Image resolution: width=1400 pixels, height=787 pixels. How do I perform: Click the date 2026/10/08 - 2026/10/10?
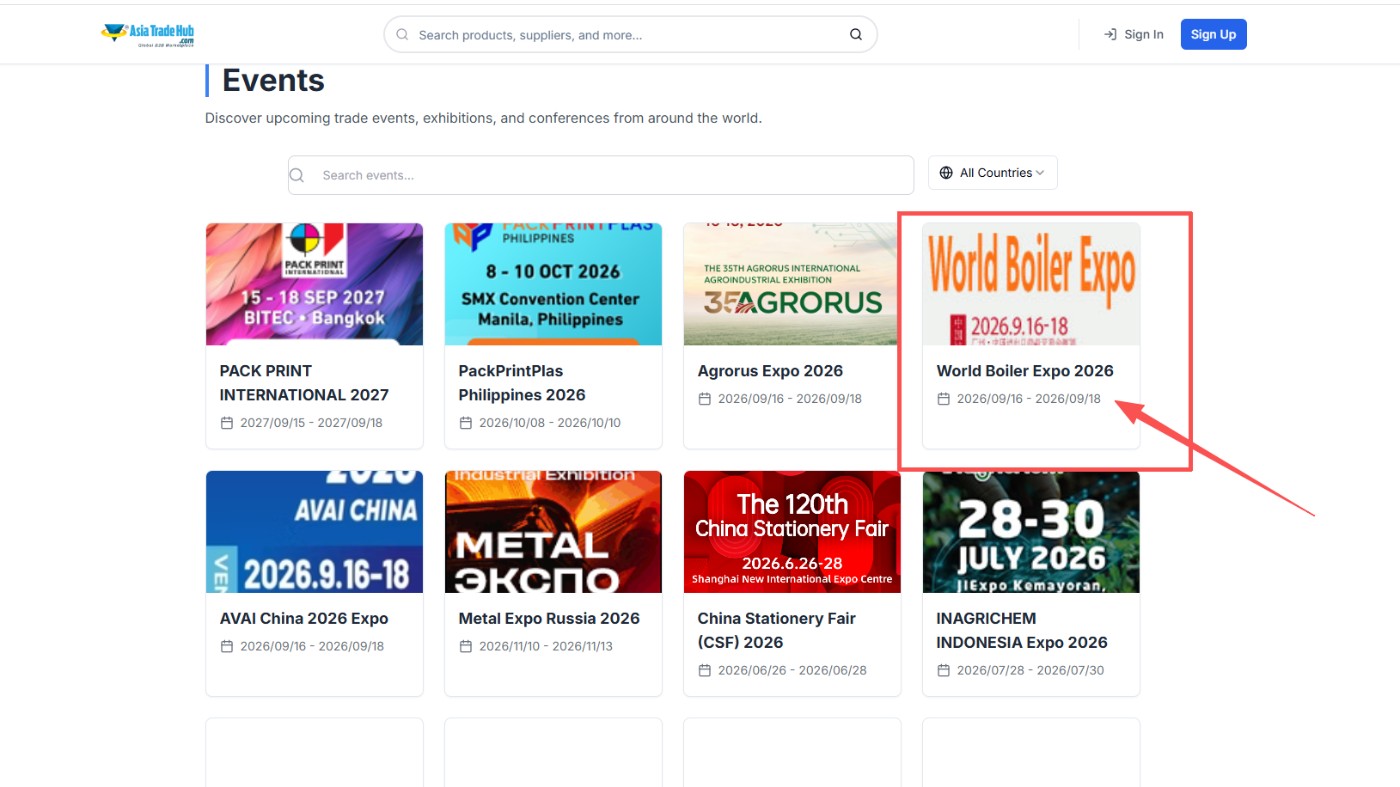(550, 423)
